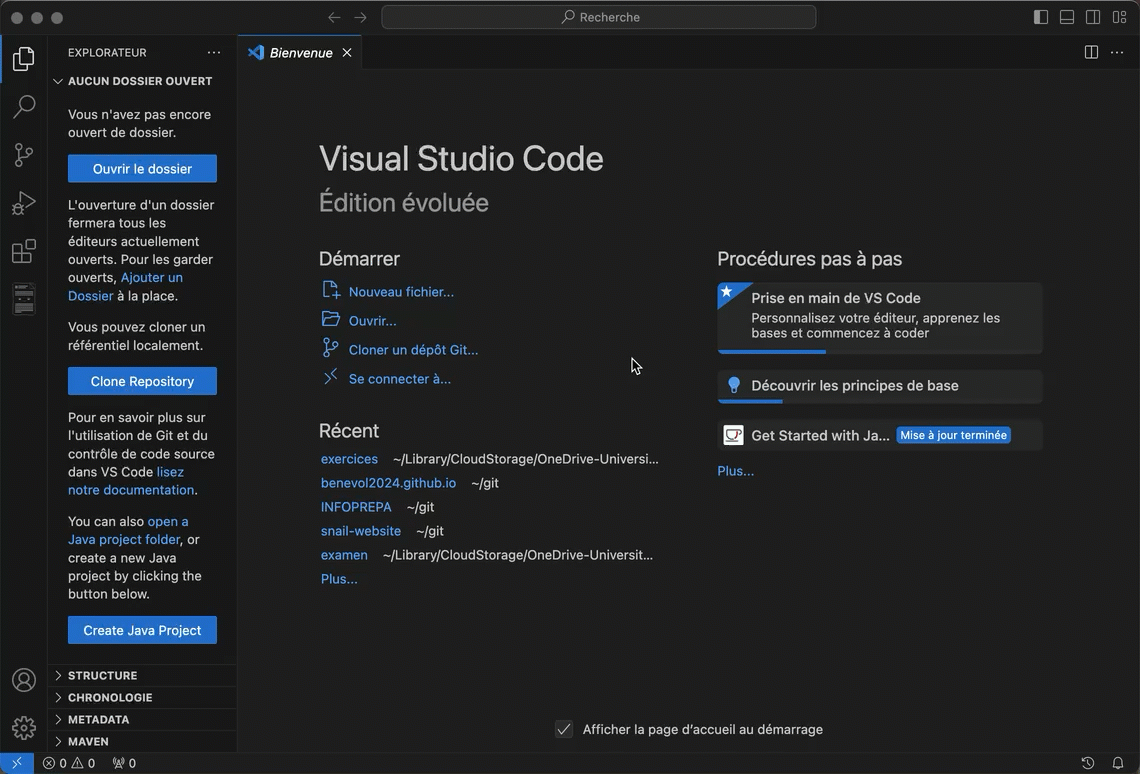
Task: Click the Recherche command center field
Action: coord(598,17)
